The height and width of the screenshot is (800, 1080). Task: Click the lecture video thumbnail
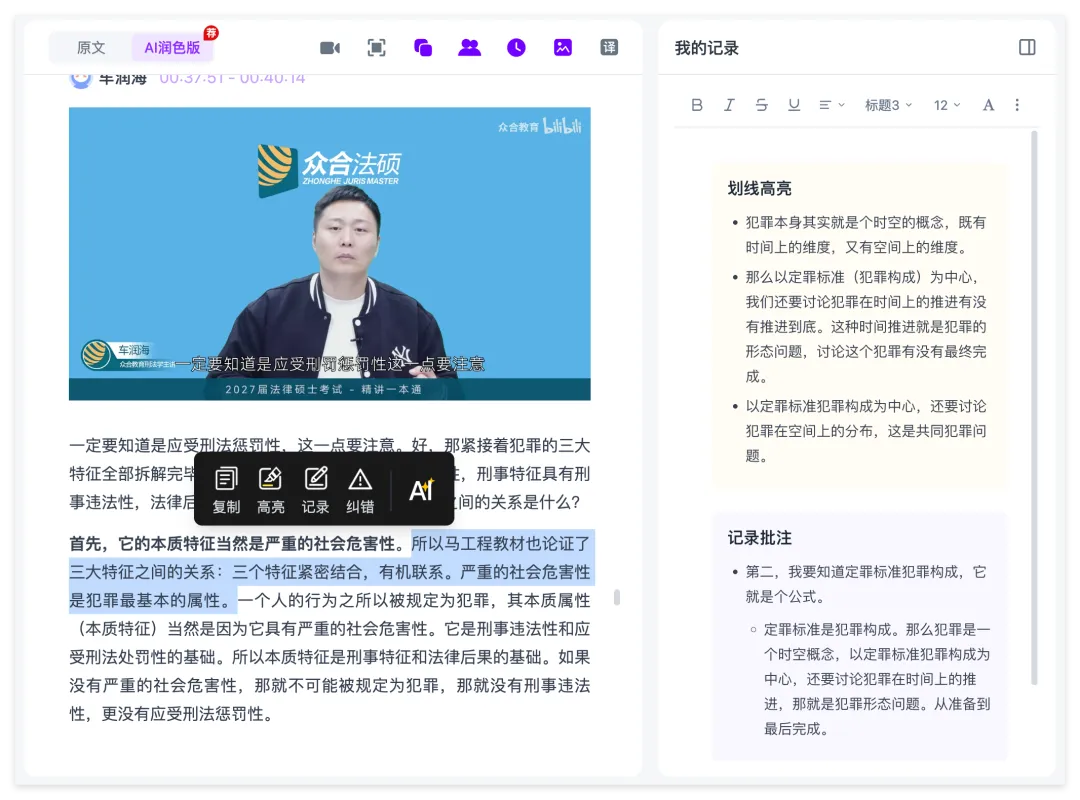tap(329, 254)
